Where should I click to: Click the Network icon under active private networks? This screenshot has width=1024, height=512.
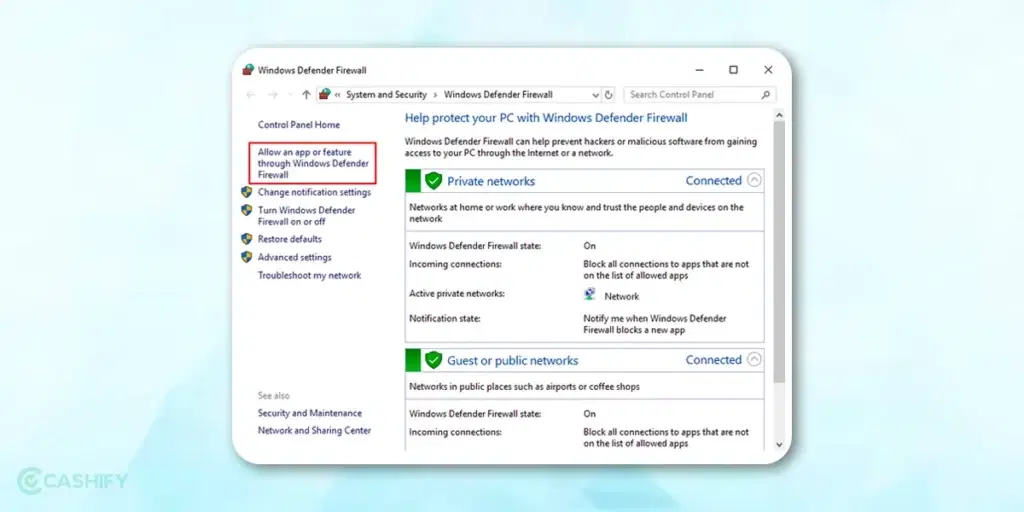(590, 295)
